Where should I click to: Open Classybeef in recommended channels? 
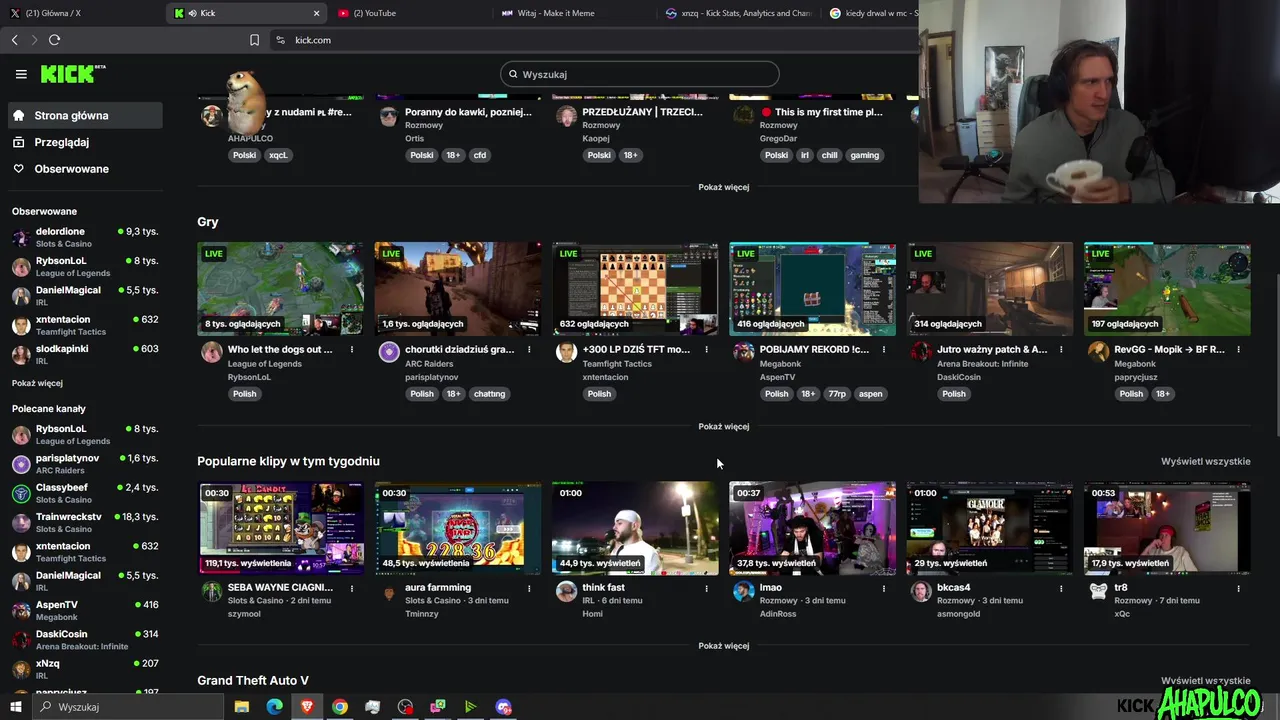point(85,493)
